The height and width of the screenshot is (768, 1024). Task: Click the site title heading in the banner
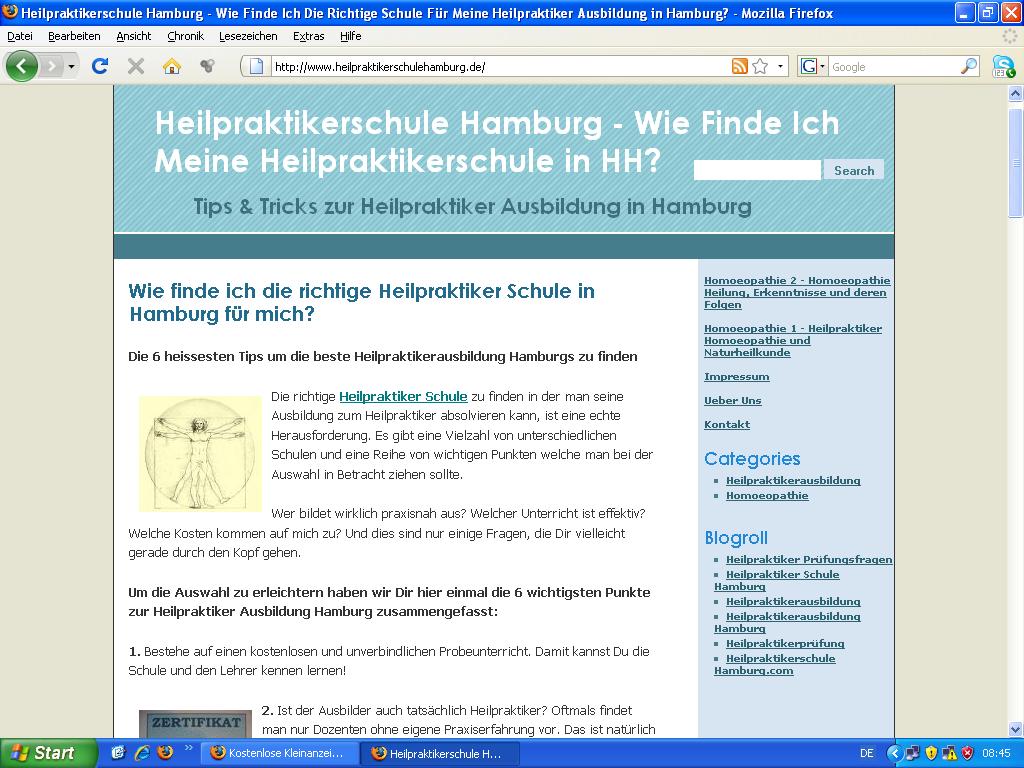point(496,142)
